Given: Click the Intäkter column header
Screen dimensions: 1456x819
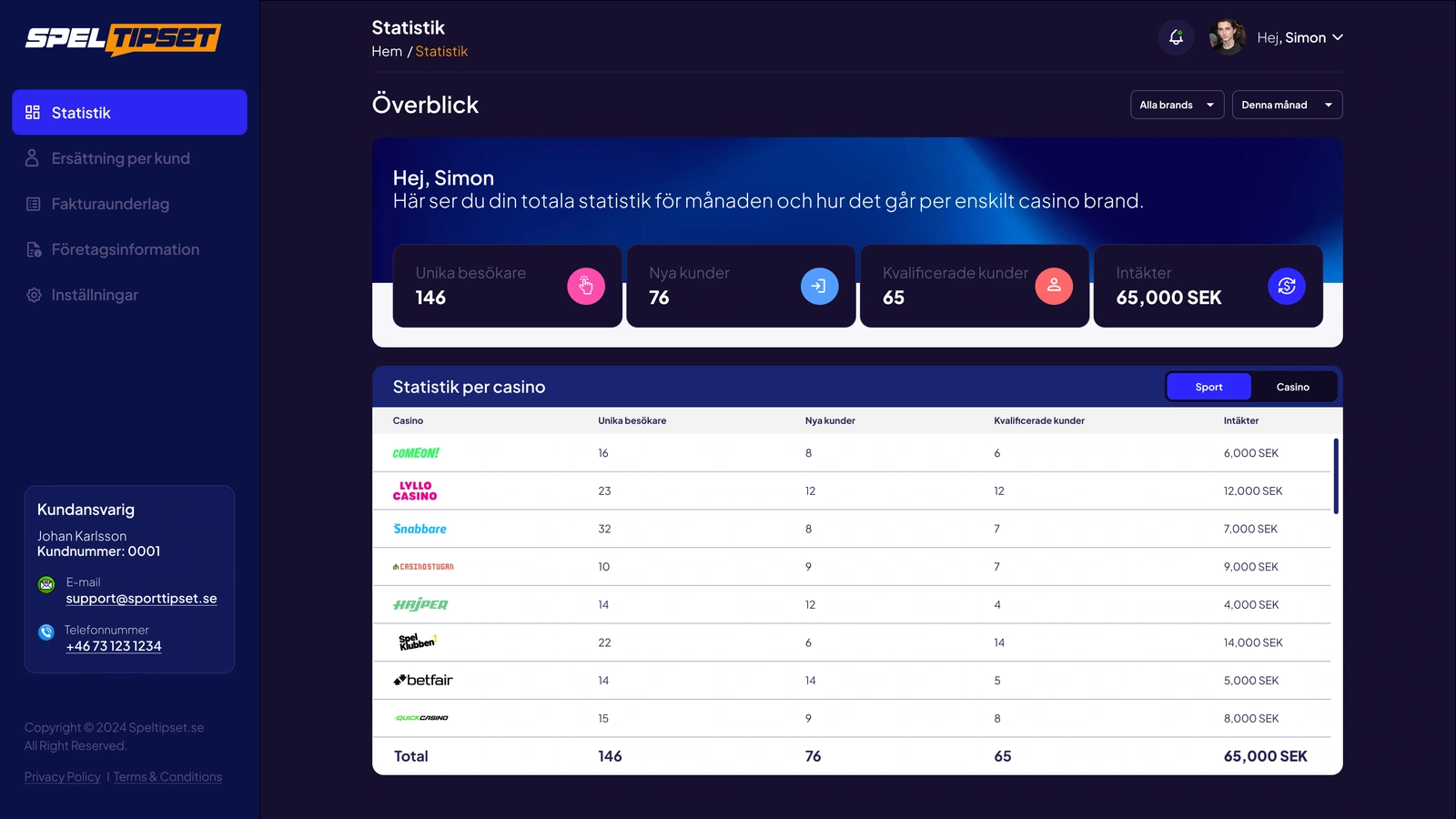Looking at the screenshot, I should pyautogui.click(x=1241, y=420).
